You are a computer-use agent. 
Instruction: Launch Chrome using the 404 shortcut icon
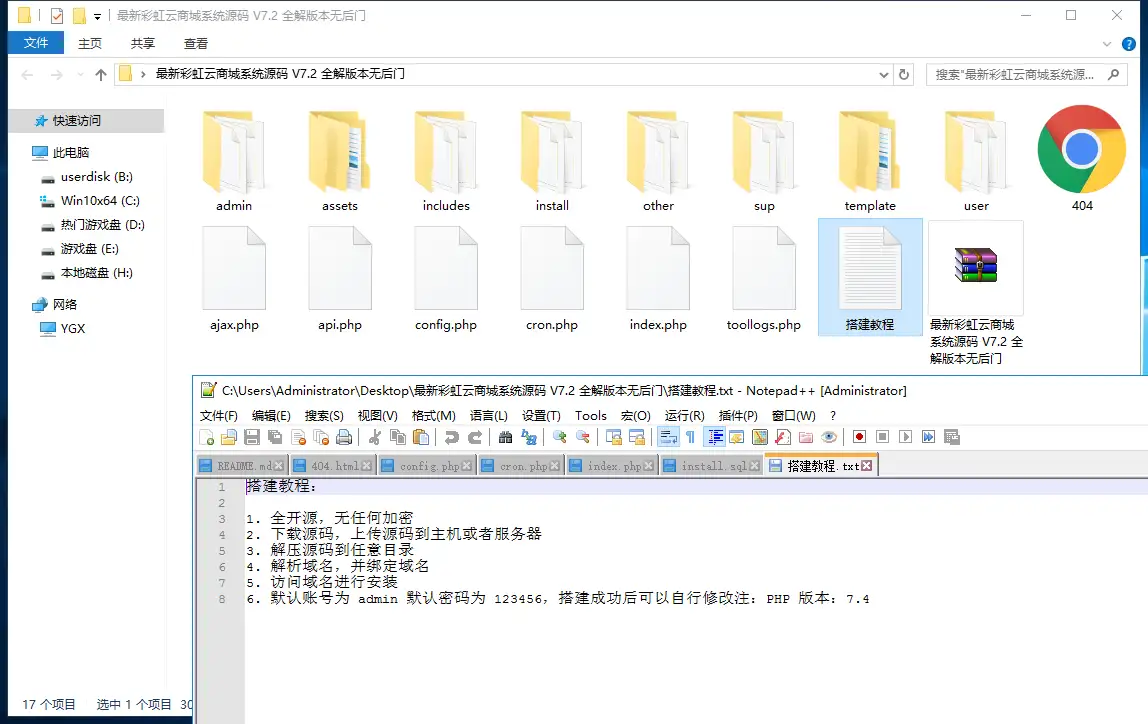tap(1081, 150)
